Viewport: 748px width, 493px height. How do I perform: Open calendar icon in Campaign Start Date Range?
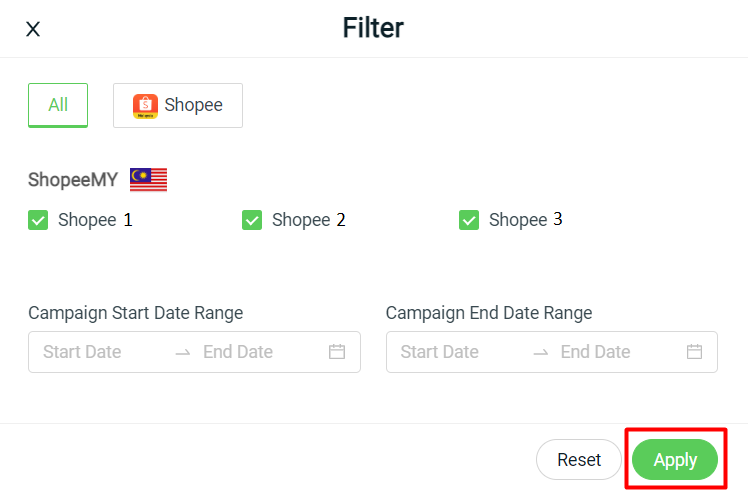pyautogui.click(x=337, y=352)
